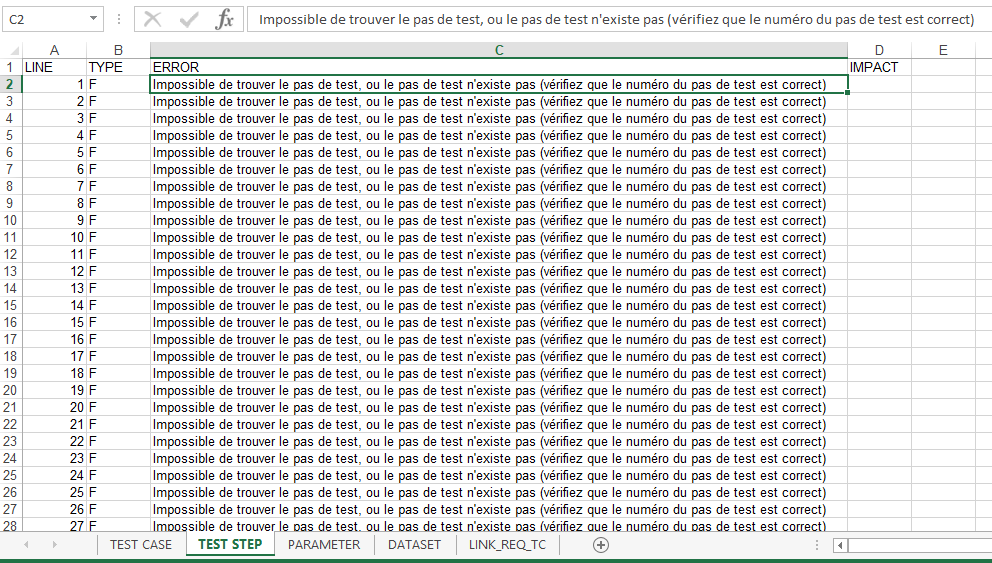
Task: Open the PARAMETER sheet tab
Action: (x=324, y=545)
